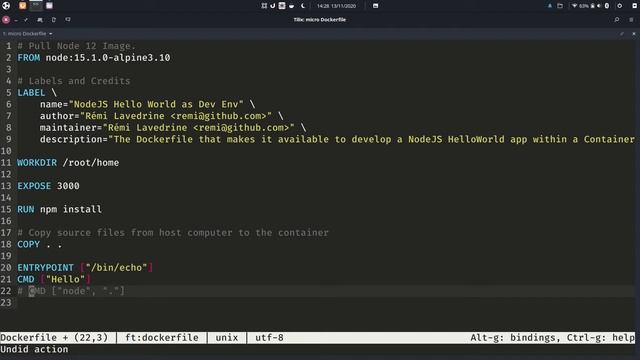Click the 'FROM' keyword on line 2
This screenshot has height=360, width=640.
[x=29, y=58]
